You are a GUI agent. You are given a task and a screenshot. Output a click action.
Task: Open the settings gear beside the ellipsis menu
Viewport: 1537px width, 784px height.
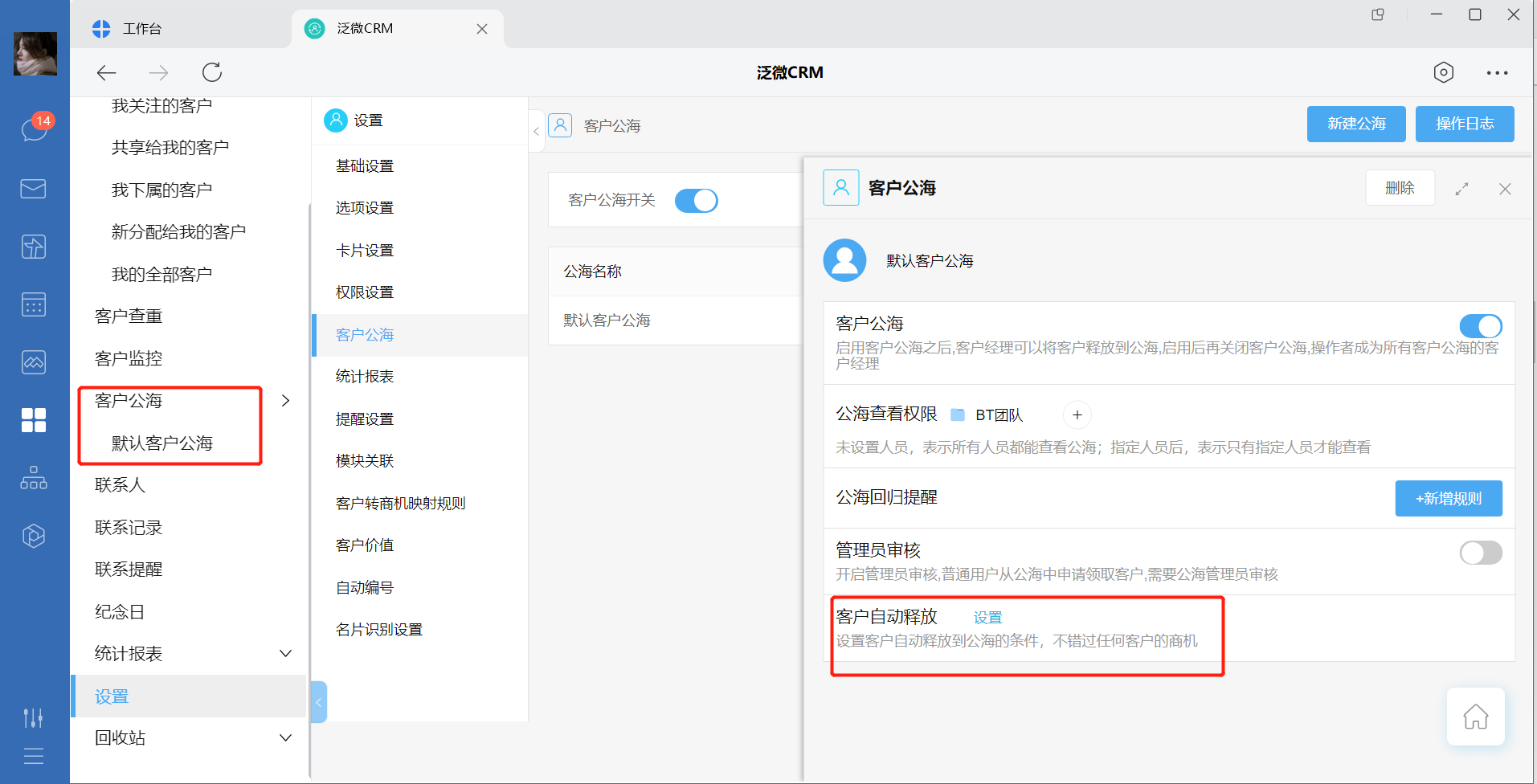1443,72
